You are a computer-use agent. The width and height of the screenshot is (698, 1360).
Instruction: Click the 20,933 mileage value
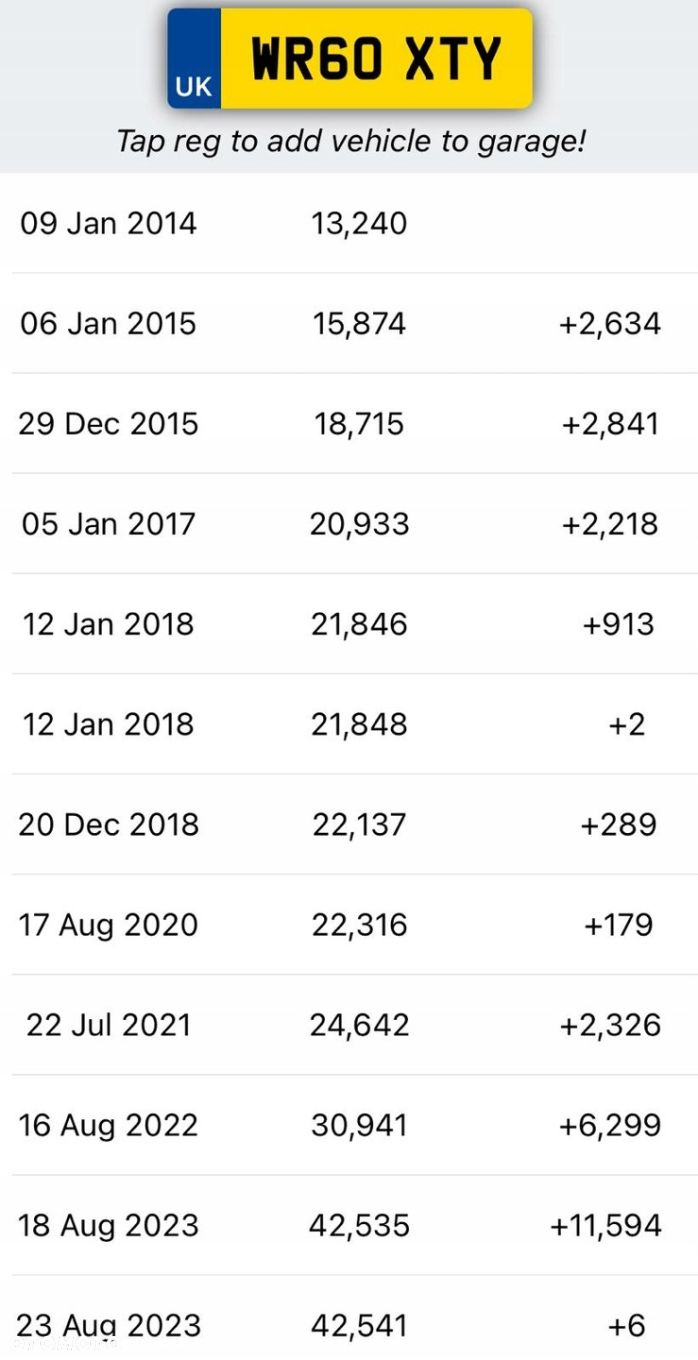pos(359,524)
